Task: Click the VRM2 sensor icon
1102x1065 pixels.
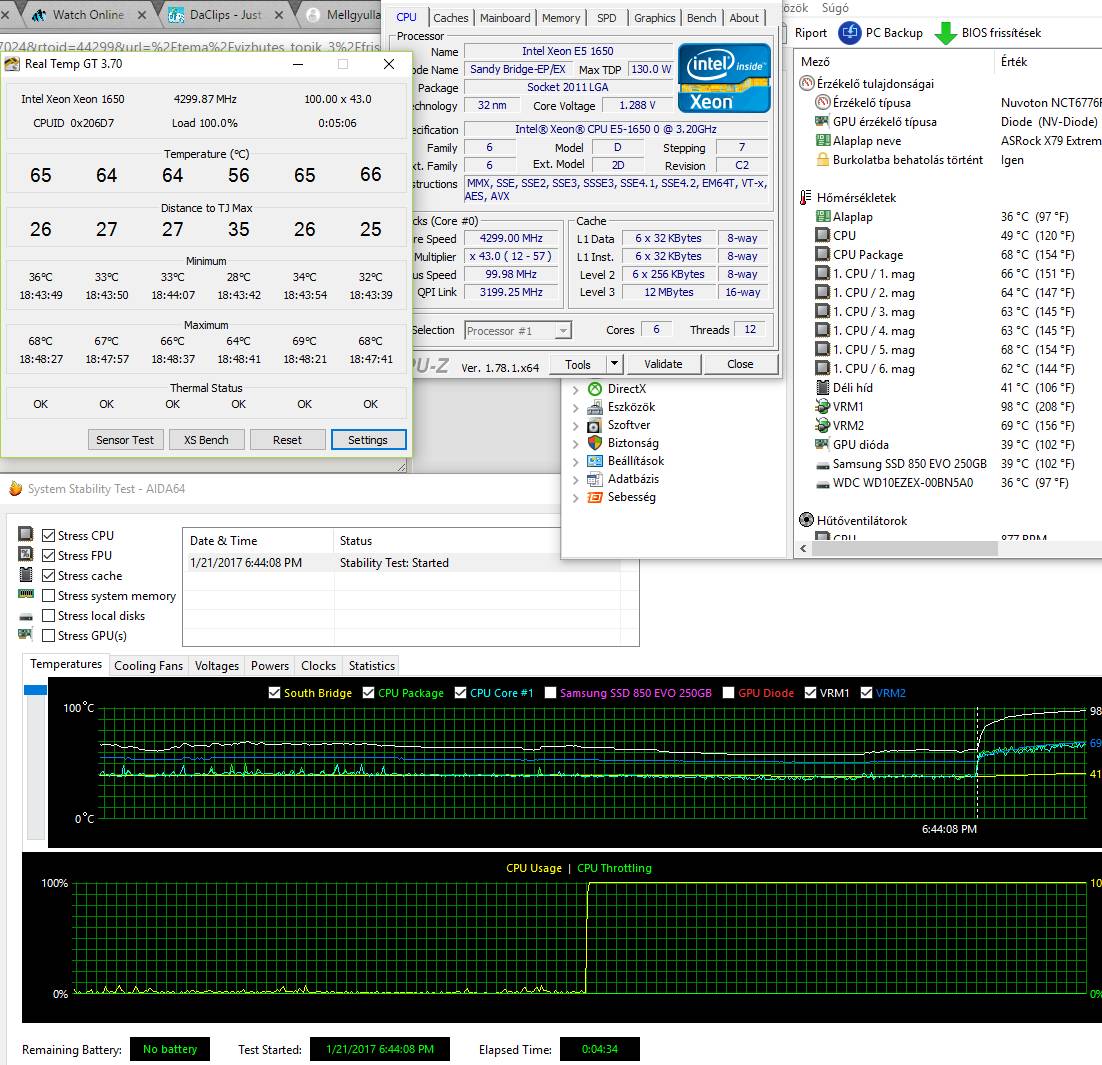Action: click(x=822, y=425)
